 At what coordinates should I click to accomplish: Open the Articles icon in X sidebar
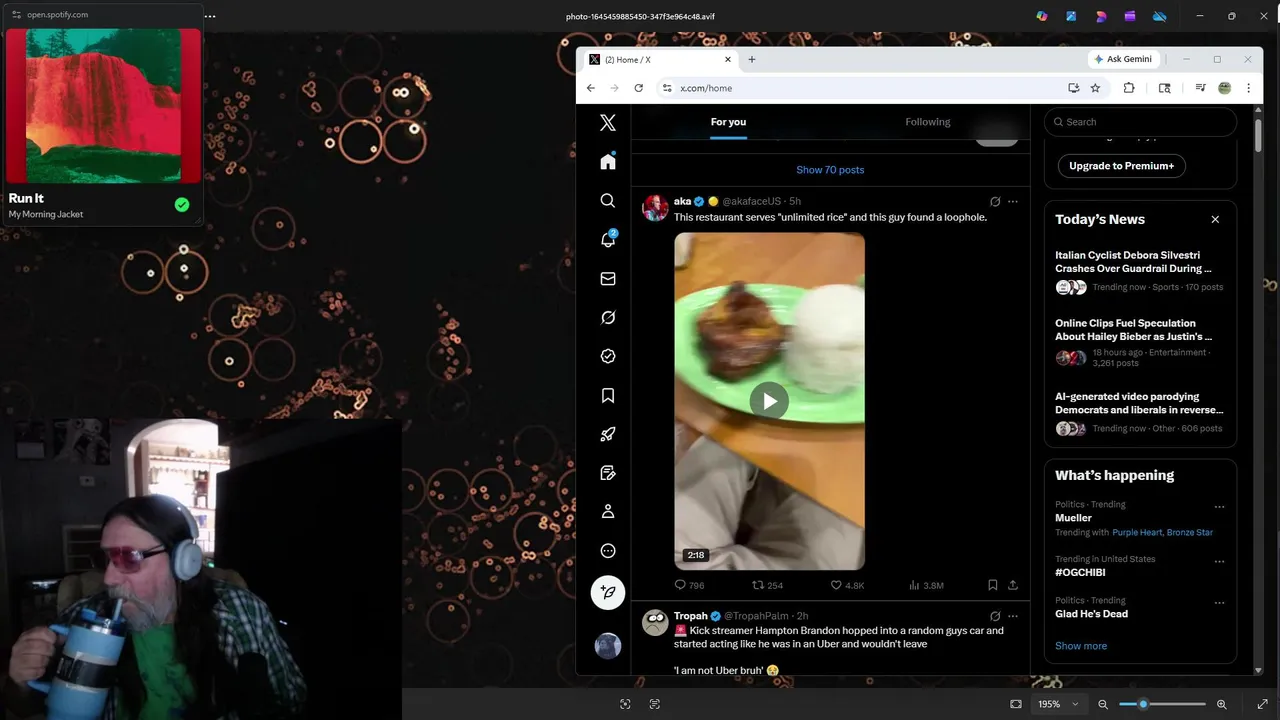[x=608, y=473]
